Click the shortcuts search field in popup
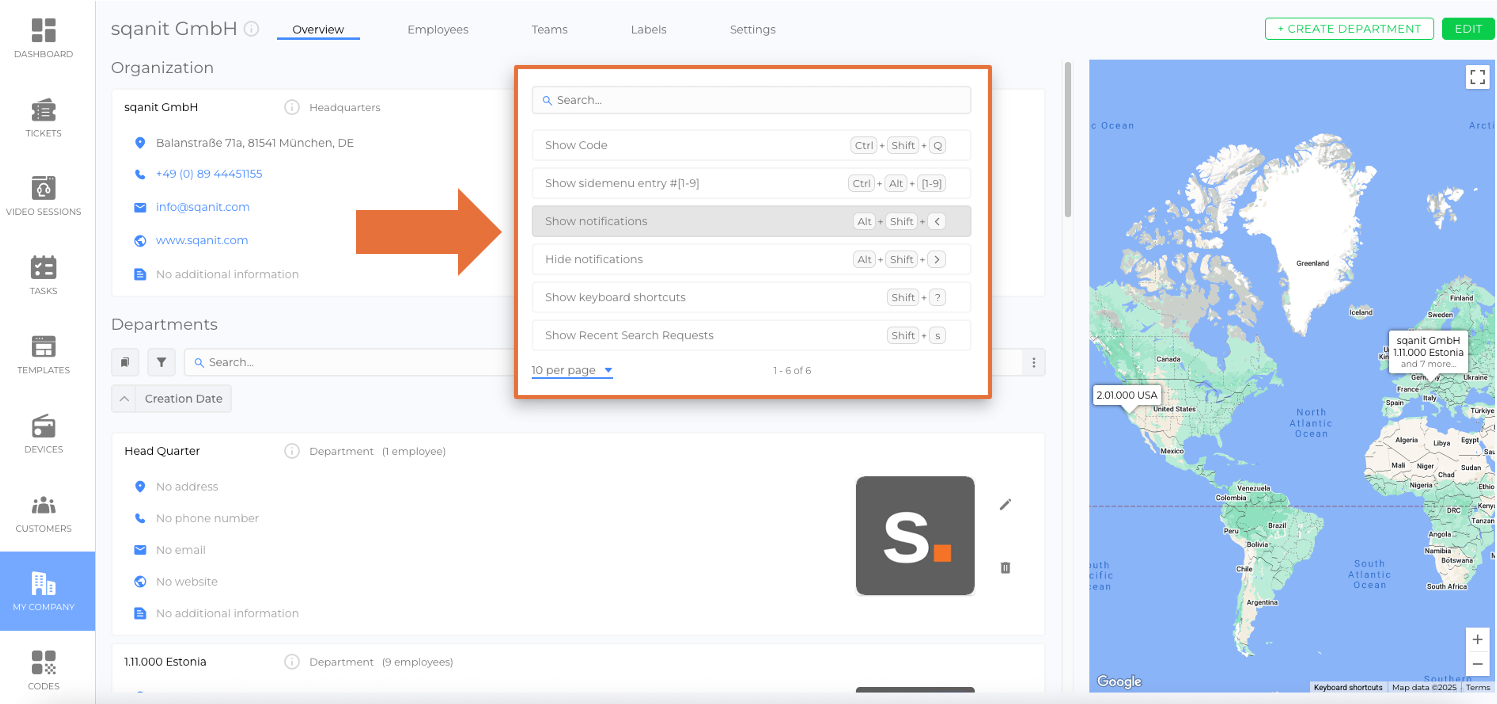This screenshot has width=1497, height=704. 750,100
